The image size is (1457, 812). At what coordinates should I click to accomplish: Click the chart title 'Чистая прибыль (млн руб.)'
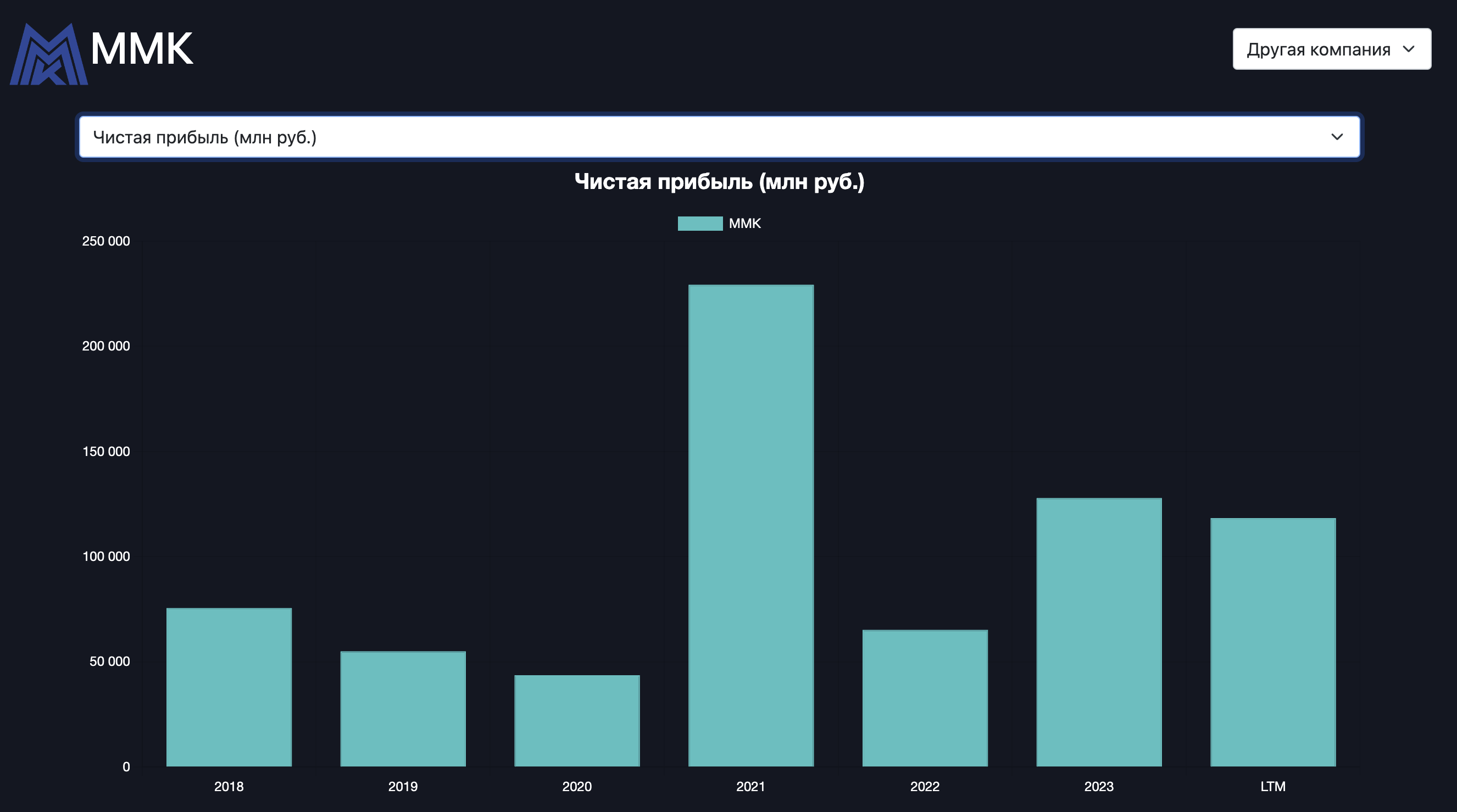point(719,182)
